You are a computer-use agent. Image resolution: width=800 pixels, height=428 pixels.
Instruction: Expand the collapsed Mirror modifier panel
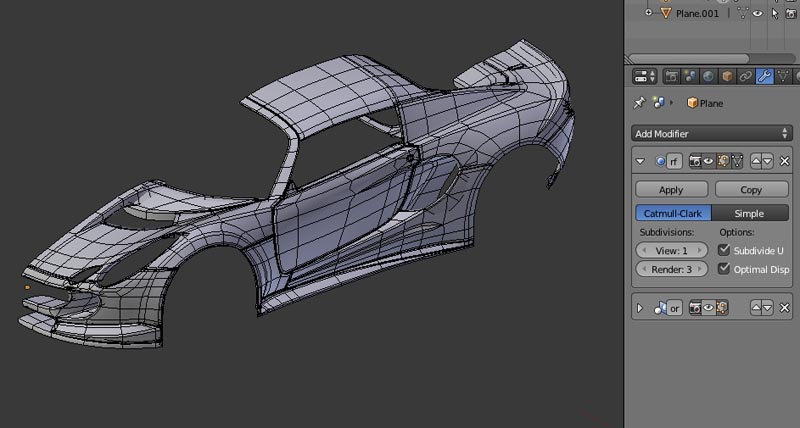click(640, 308)
